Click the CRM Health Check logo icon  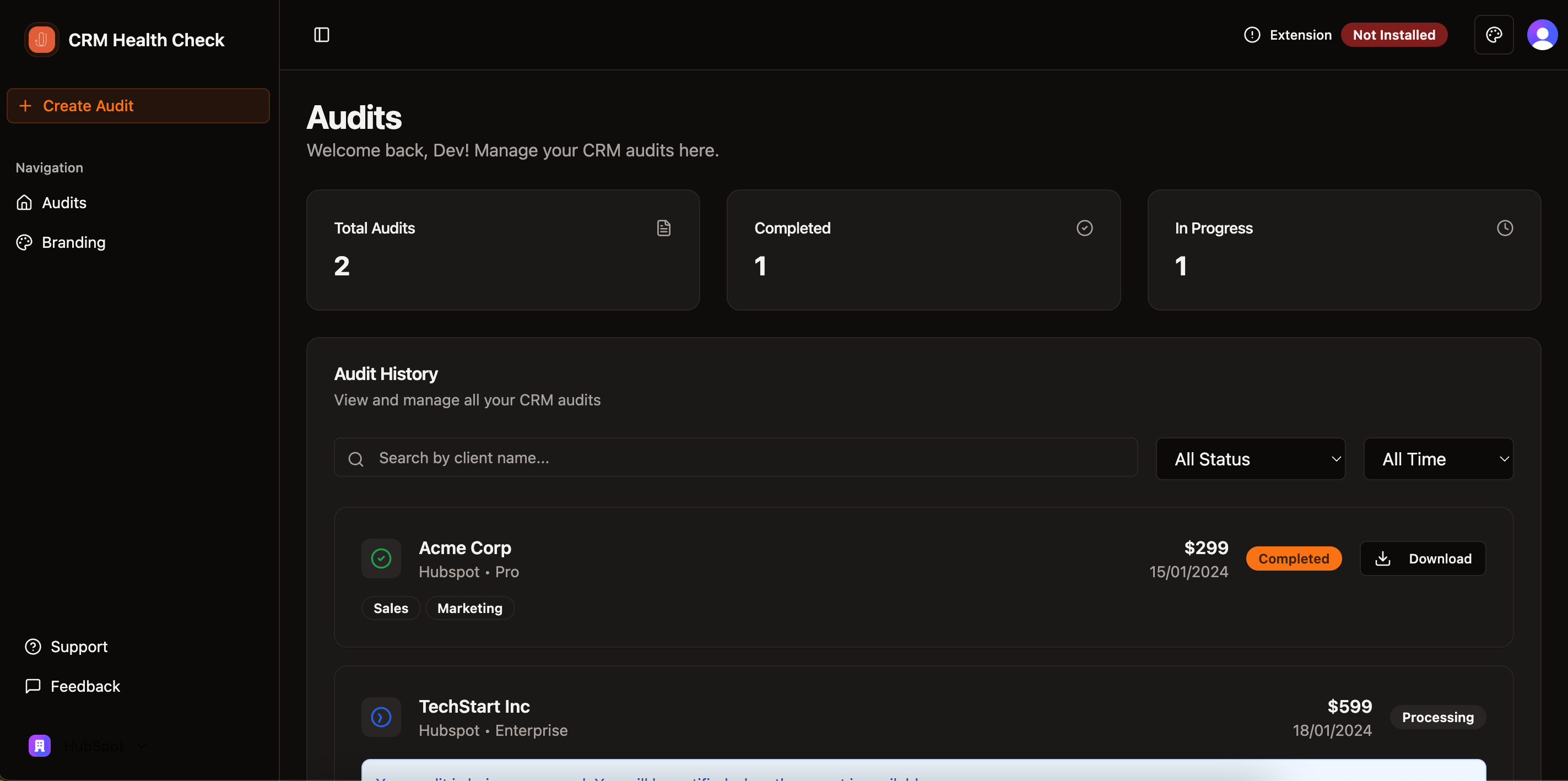40,39
